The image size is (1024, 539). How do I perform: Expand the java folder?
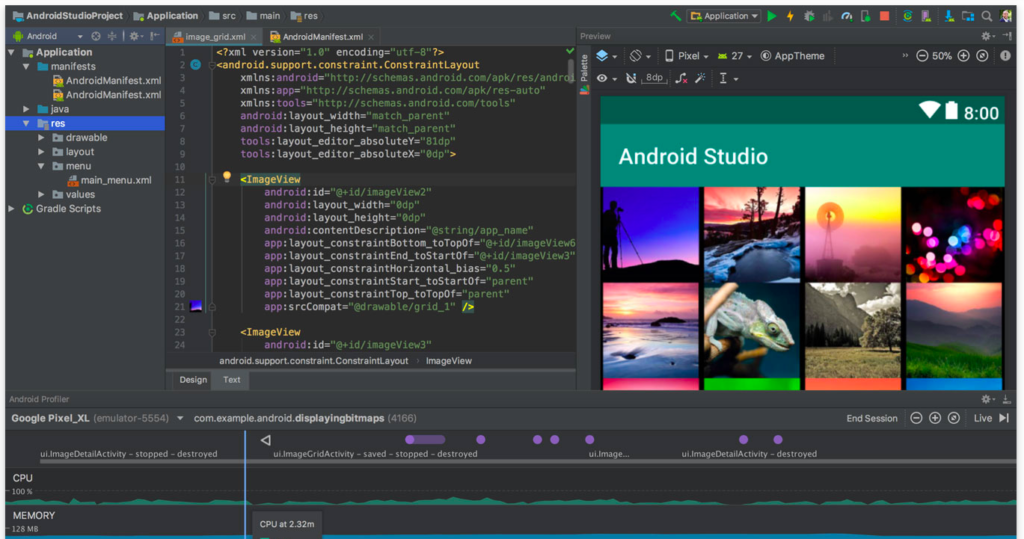(26, 109)
